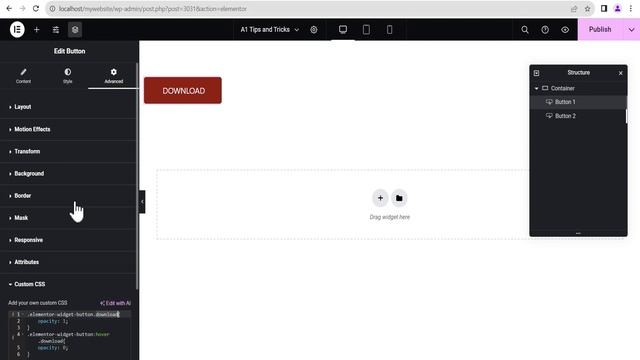The width and height of the screenshot is (640, 360).
Task: Open page settings gear icon
Action: (x=313, y=29)
